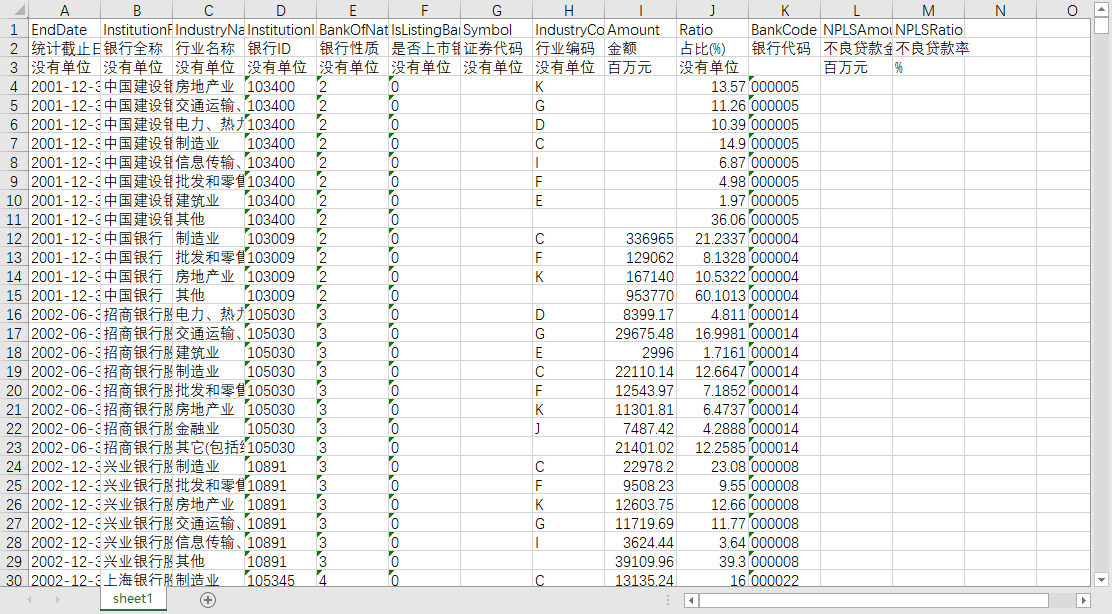Select column O header
The width and height of the screenshot is (1112, 614).
1072,11
